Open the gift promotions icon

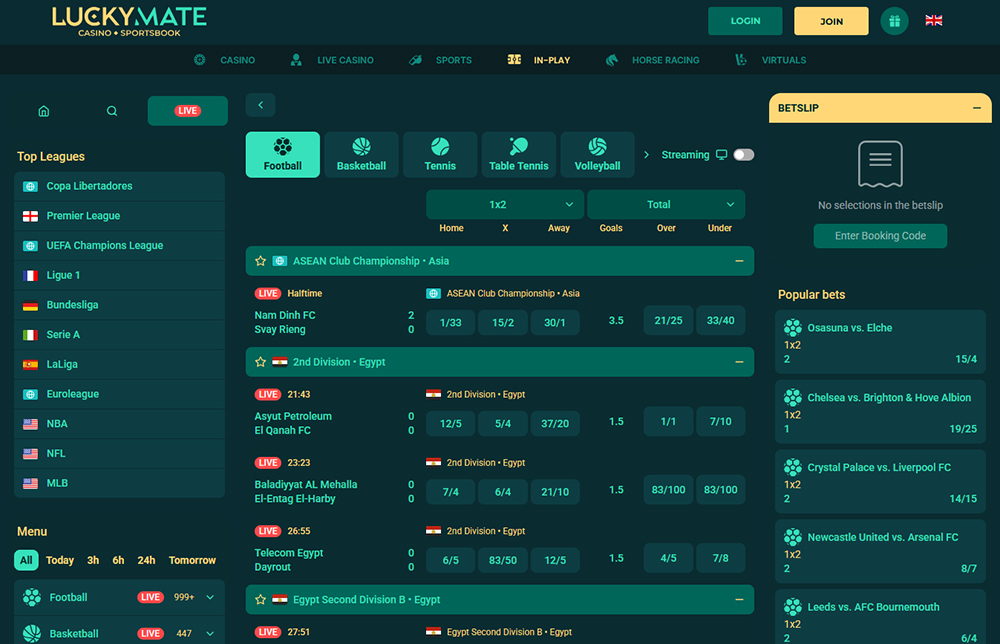(894, 21)
